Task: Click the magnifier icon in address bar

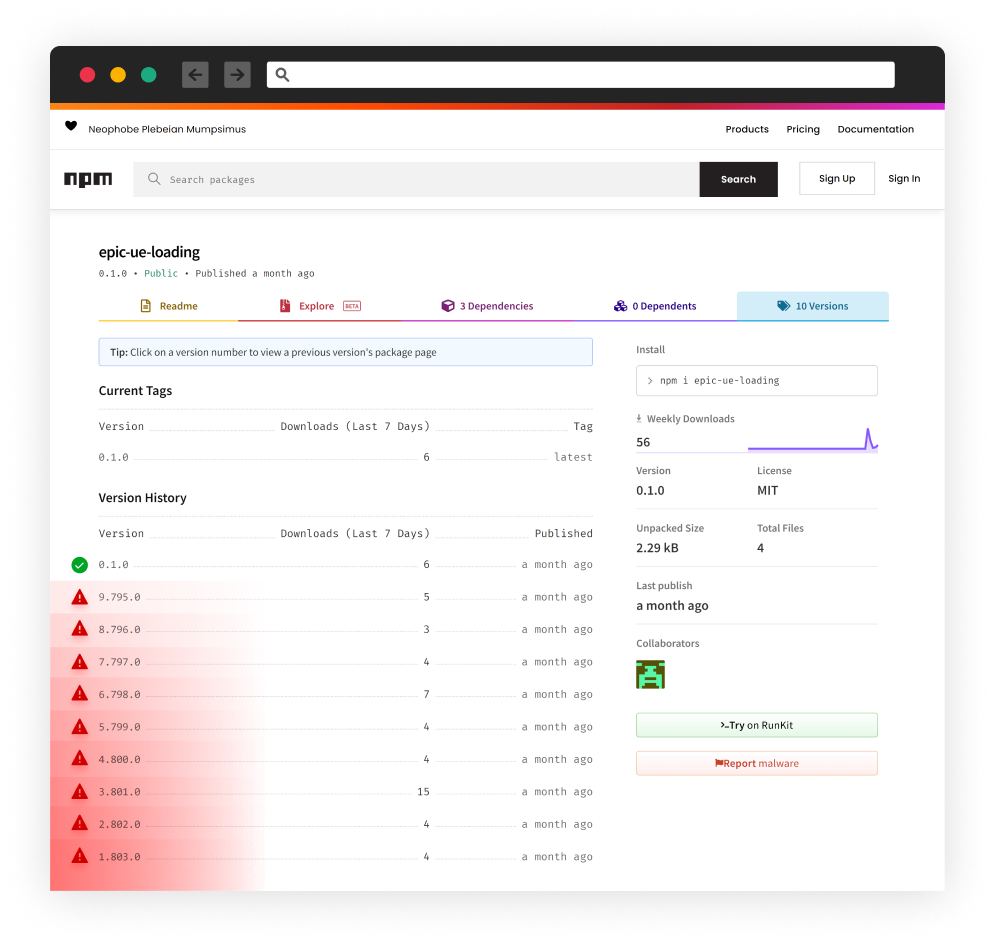Action: [282, 75]
